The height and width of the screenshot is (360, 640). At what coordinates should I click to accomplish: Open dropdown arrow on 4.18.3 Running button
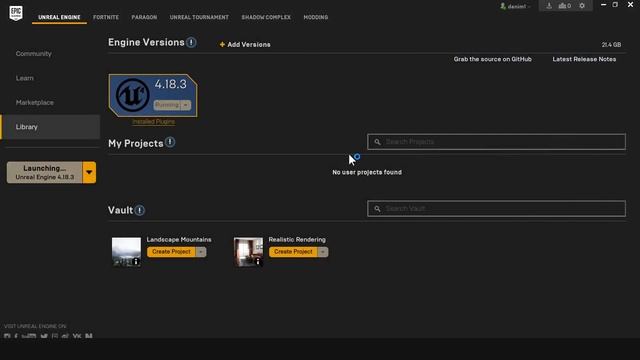tap(185, 105)
